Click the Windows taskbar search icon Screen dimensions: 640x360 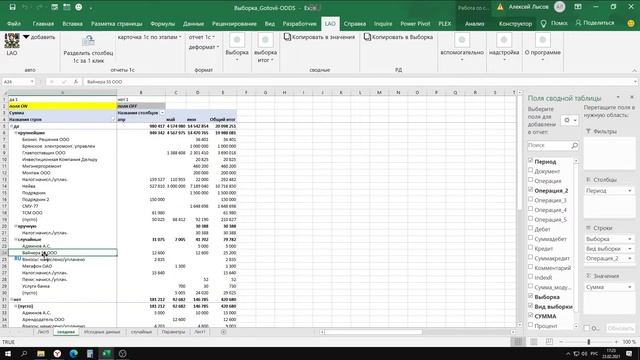[x=24, y=353]
